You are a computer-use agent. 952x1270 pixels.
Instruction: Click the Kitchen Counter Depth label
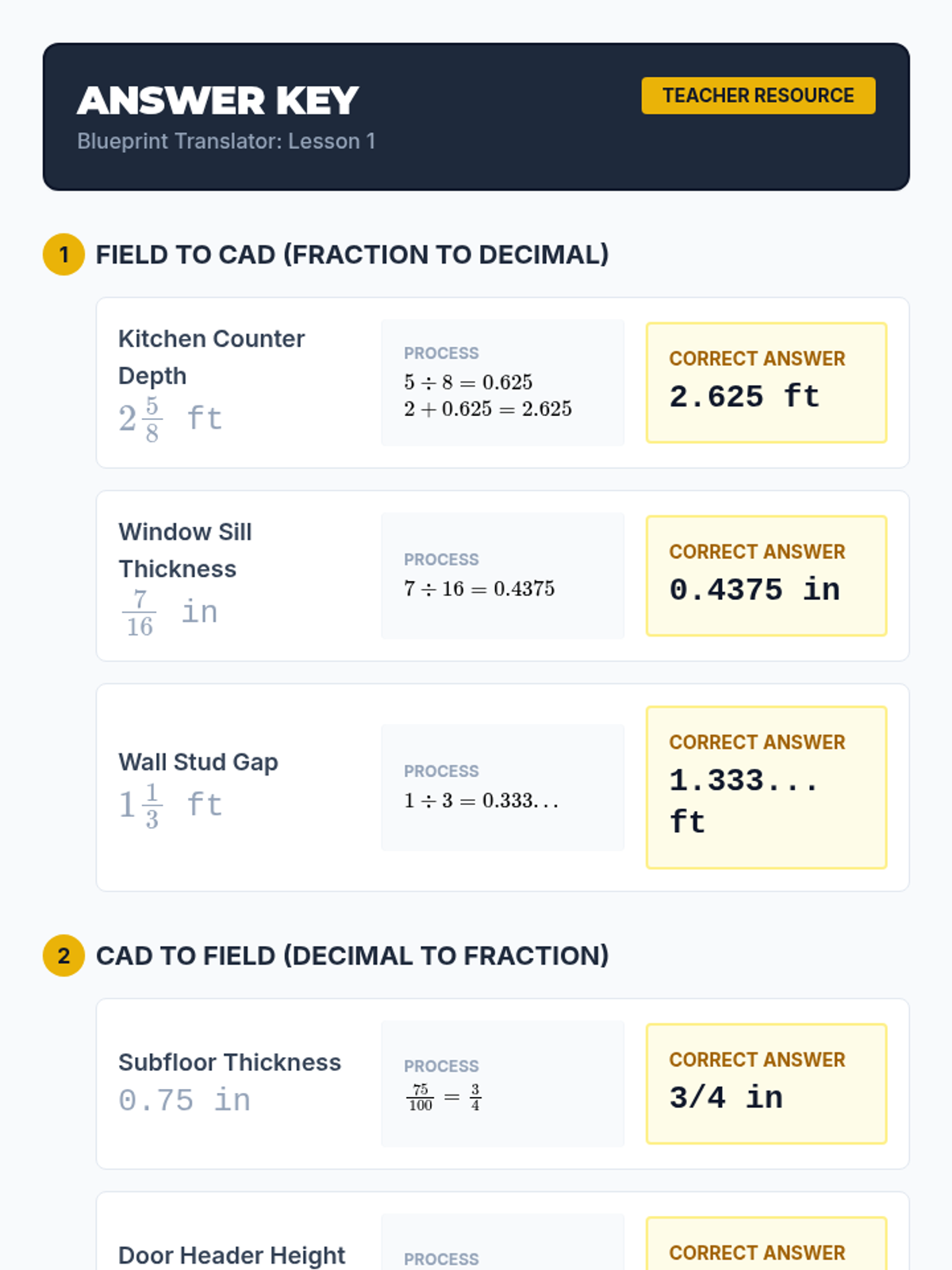pyautogui.click(x=211, y=357)
